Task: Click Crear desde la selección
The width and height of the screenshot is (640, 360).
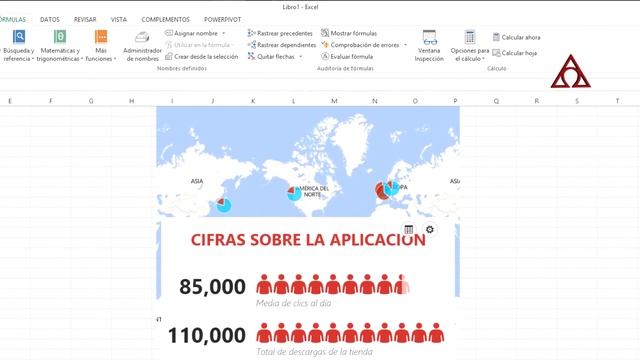Action: (202, 57)
